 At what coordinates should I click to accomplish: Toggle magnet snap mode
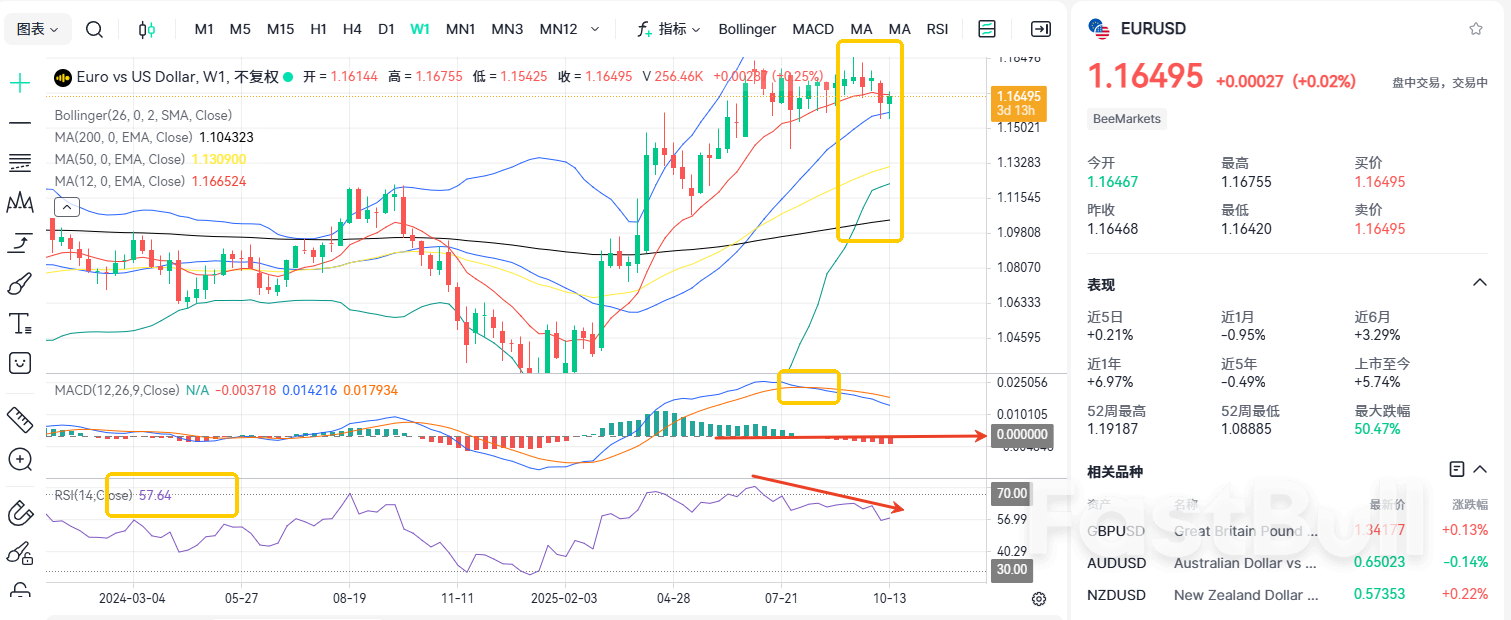point(20,513)
